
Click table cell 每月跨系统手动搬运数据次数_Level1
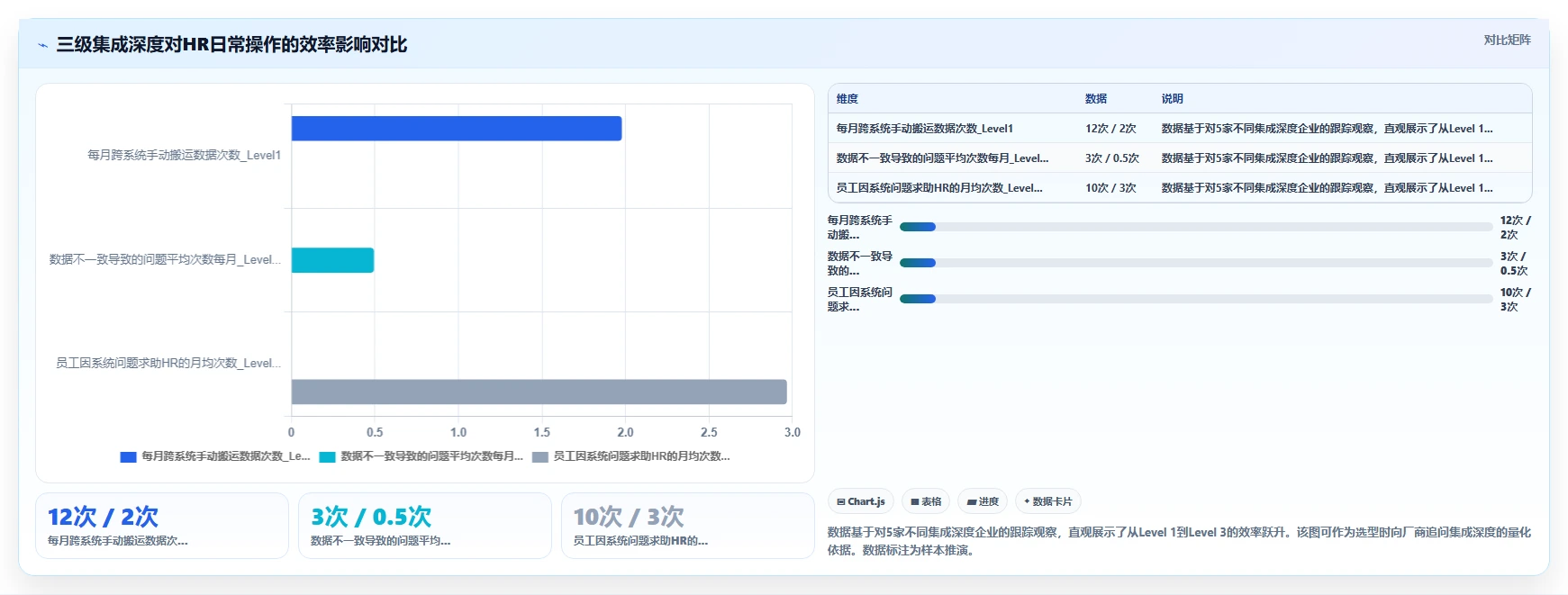coord(925,129)
